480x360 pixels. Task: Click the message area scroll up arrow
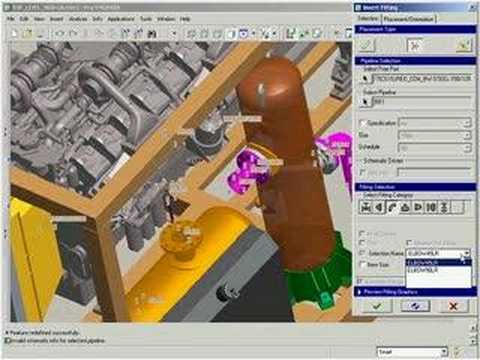click(474, 329)
